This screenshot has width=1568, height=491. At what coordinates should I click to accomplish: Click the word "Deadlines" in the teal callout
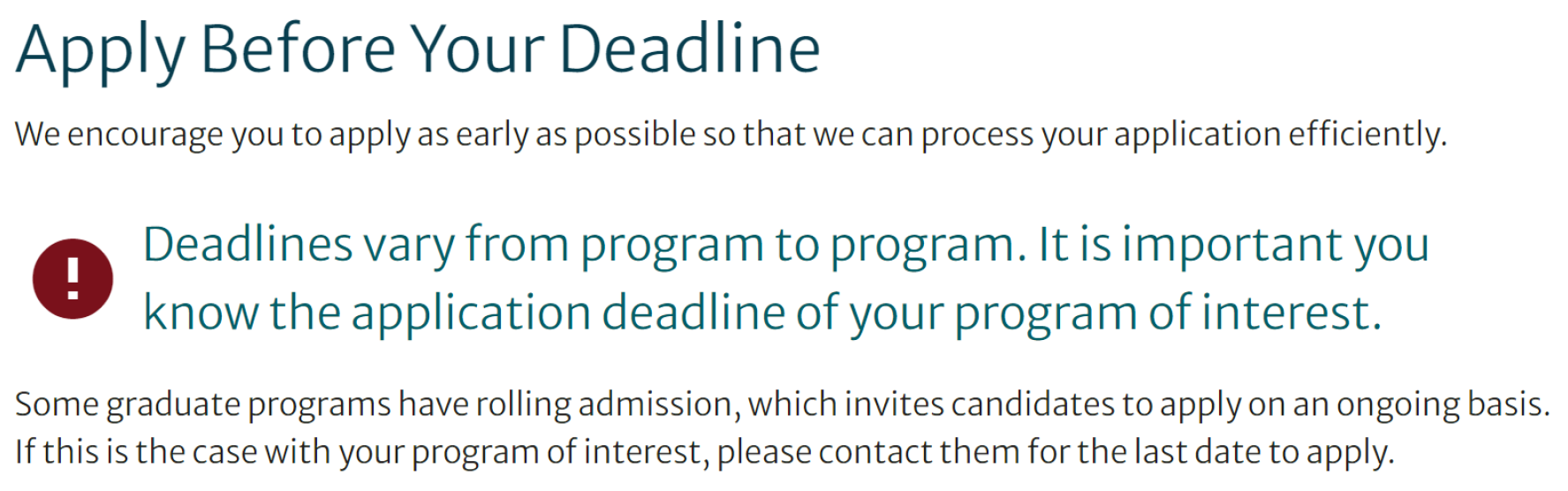coord(247,245)
